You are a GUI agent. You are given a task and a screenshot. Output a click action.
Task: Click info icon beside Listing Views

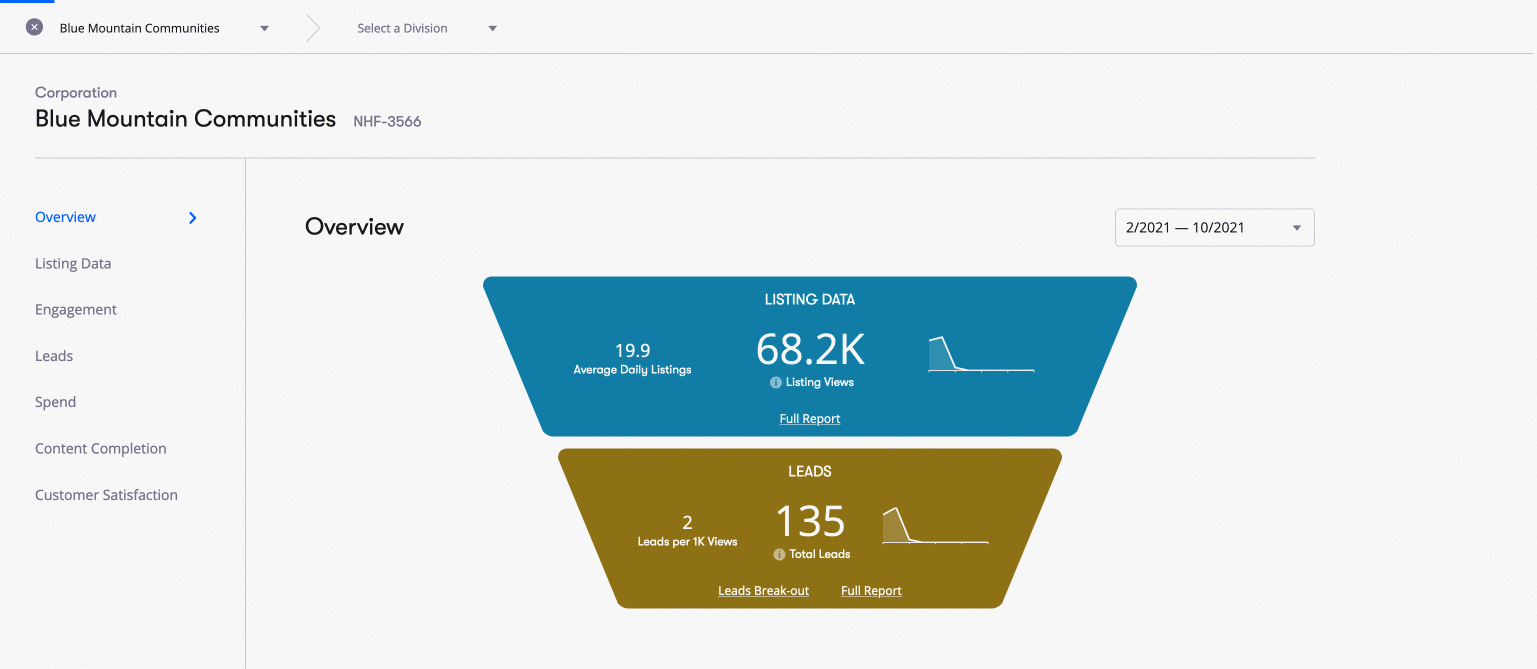tap(776, 383)
